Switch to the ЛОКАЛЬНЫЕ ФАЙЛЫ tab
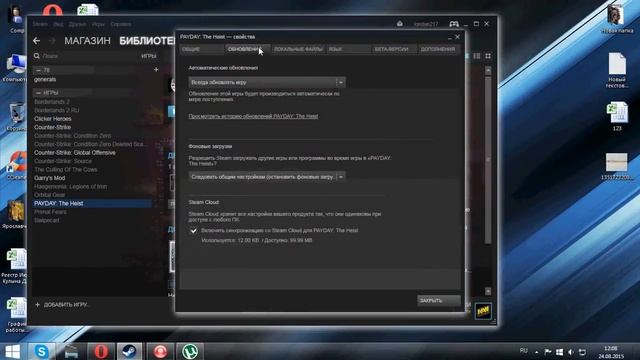 click(298, 49)
